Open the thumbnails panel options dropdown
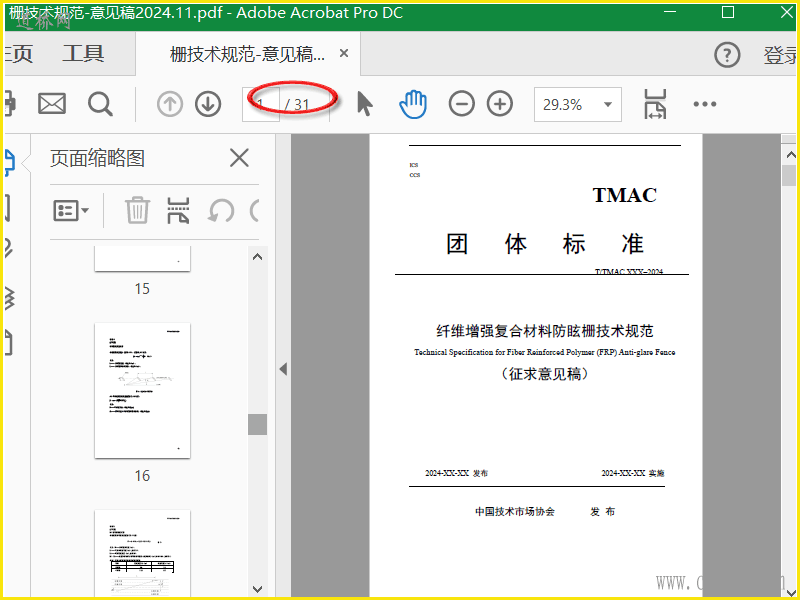Screen dimensions: 800x600 coord(71,210)
